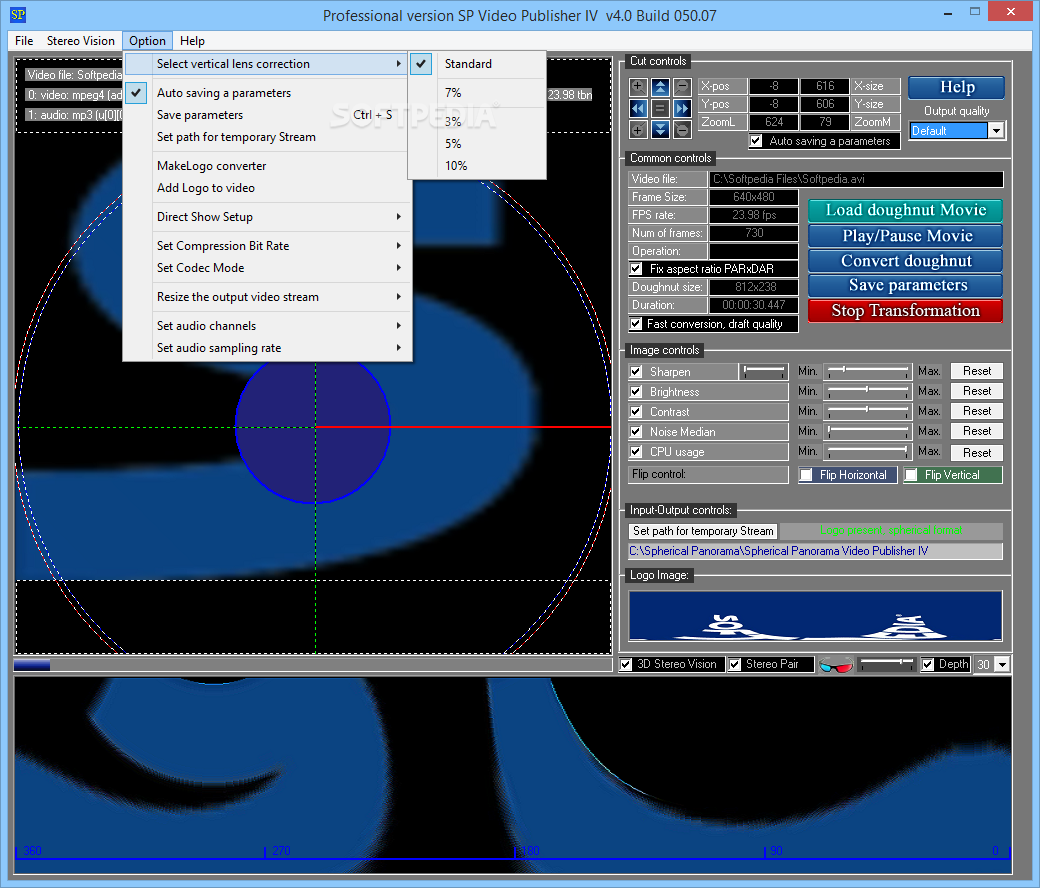Image resolution: width=1040 pixels, height=888 pixels.
Task: Open the File menu
Action: [x=24, y=40]
